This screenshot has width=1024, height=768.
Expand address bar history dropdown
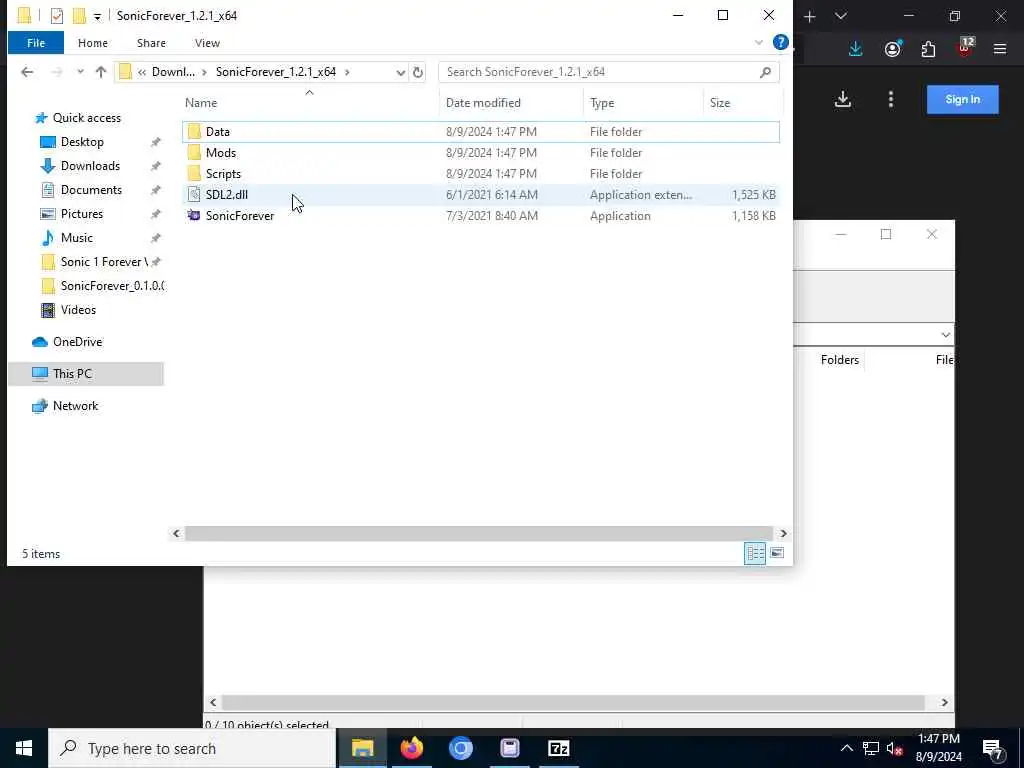click(400, 72)
